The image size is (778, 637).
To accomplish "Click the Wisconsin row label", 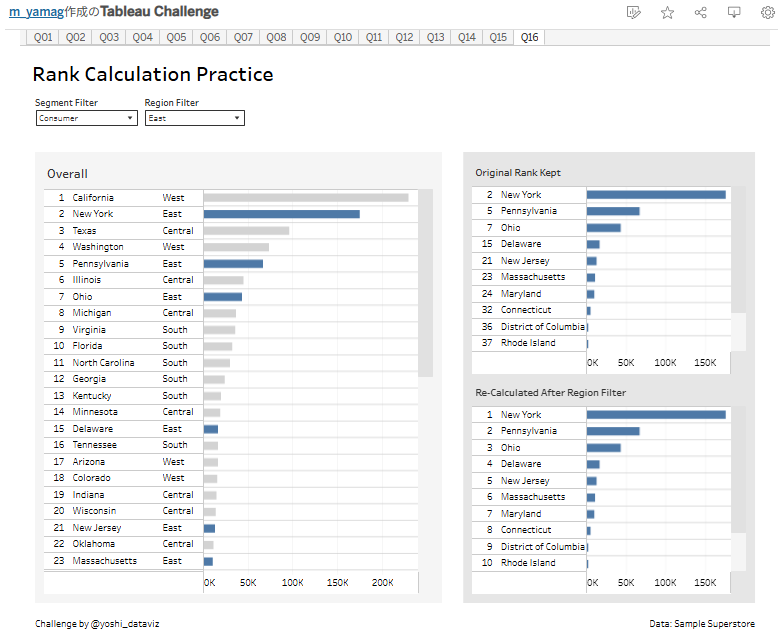I will [x=94, y=510].
